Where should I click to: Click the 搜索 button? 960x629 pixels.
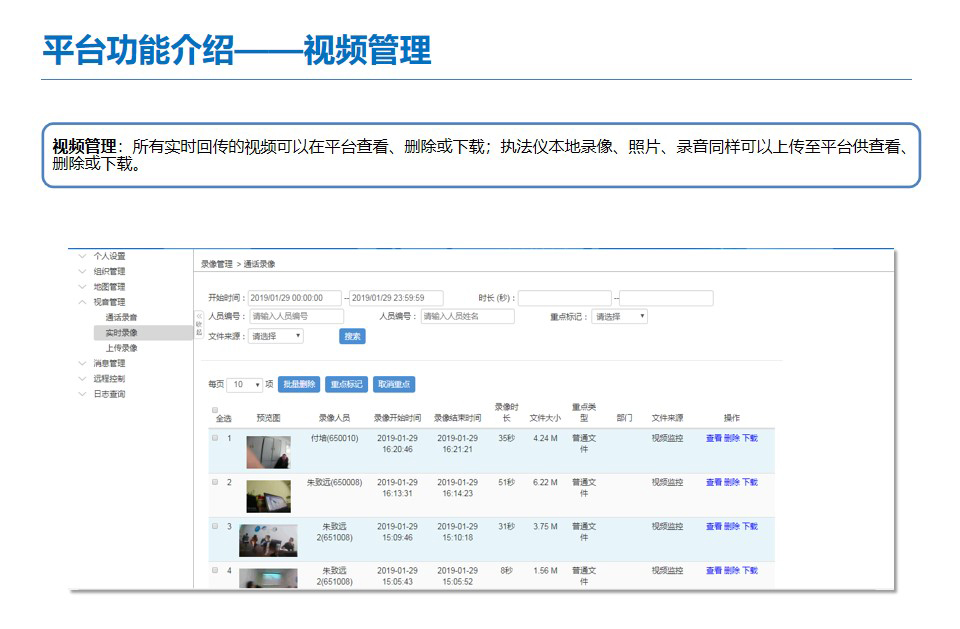tap(352, 336)
